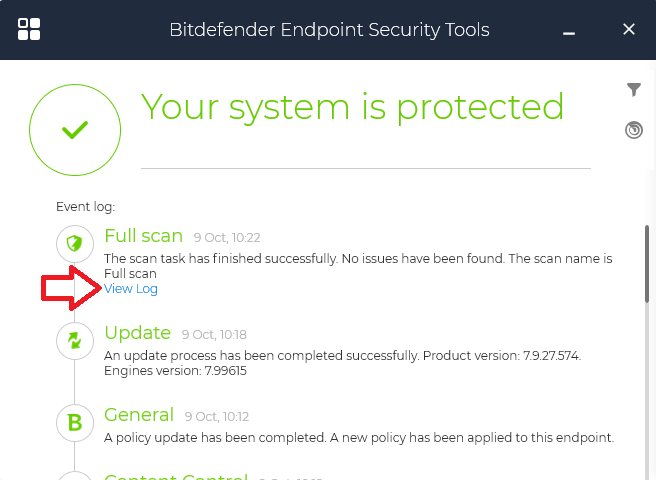Click the Full scan timestamp 9 Oct, 10:22

click(227, 238)
